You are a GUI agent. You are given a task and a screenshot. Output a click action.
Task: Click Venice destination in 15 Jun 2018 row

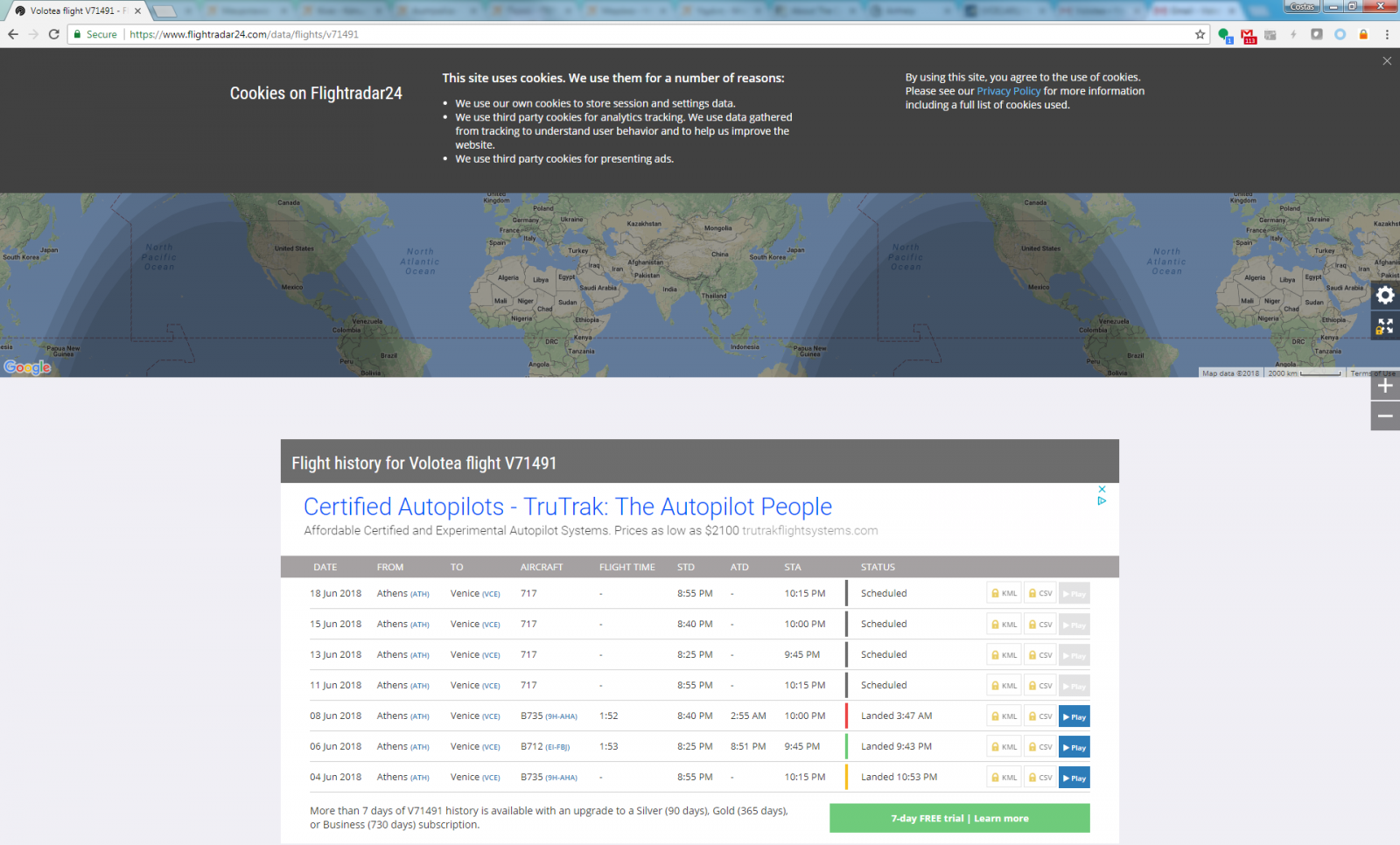(475, 624)
